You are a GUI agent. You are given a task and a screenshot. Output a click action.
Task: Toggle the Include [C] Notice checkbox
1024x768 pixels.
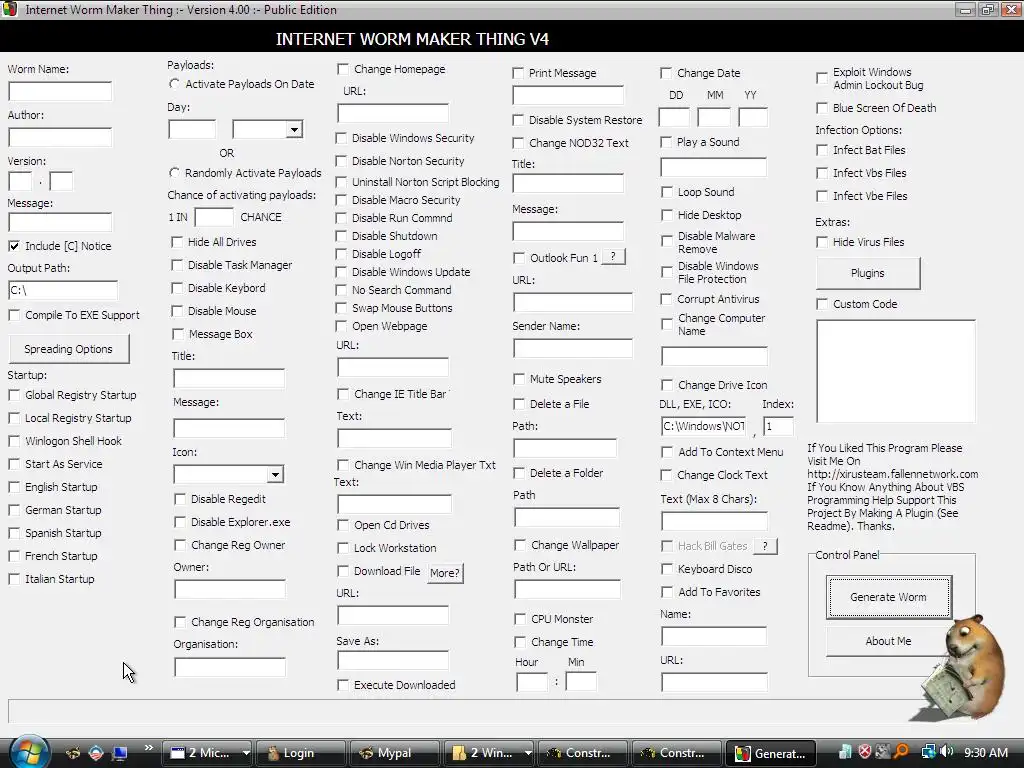click(x=14, y=246)
